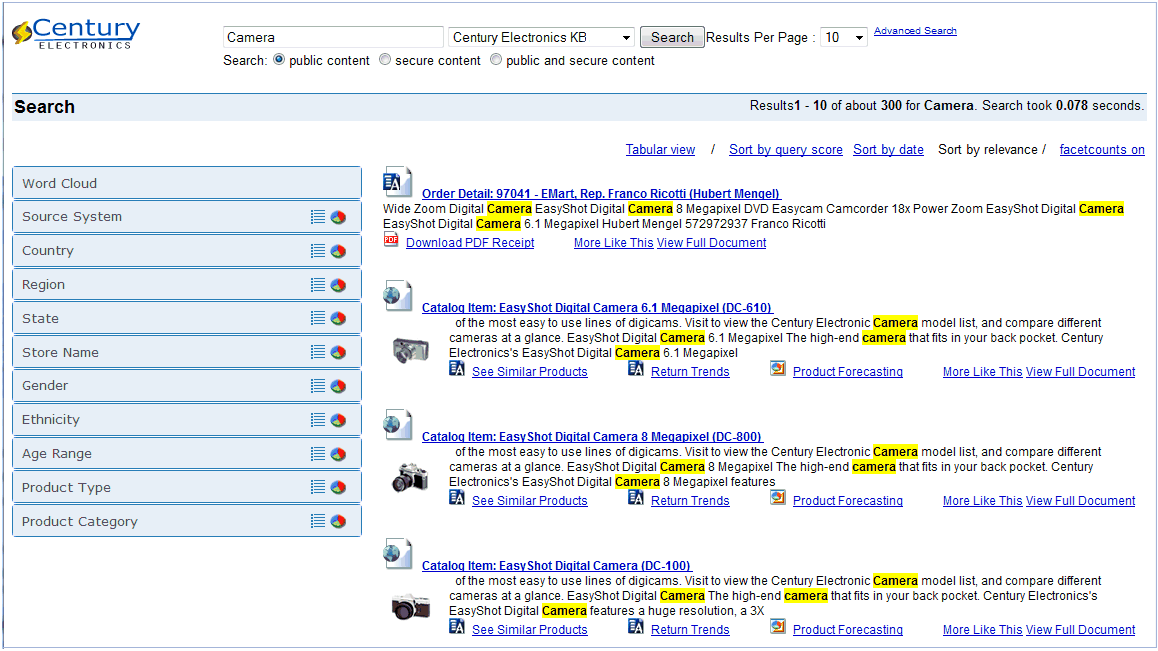Open Catalog Item EasyShot 8 Megapixel DC-800

tap(592, 437)
